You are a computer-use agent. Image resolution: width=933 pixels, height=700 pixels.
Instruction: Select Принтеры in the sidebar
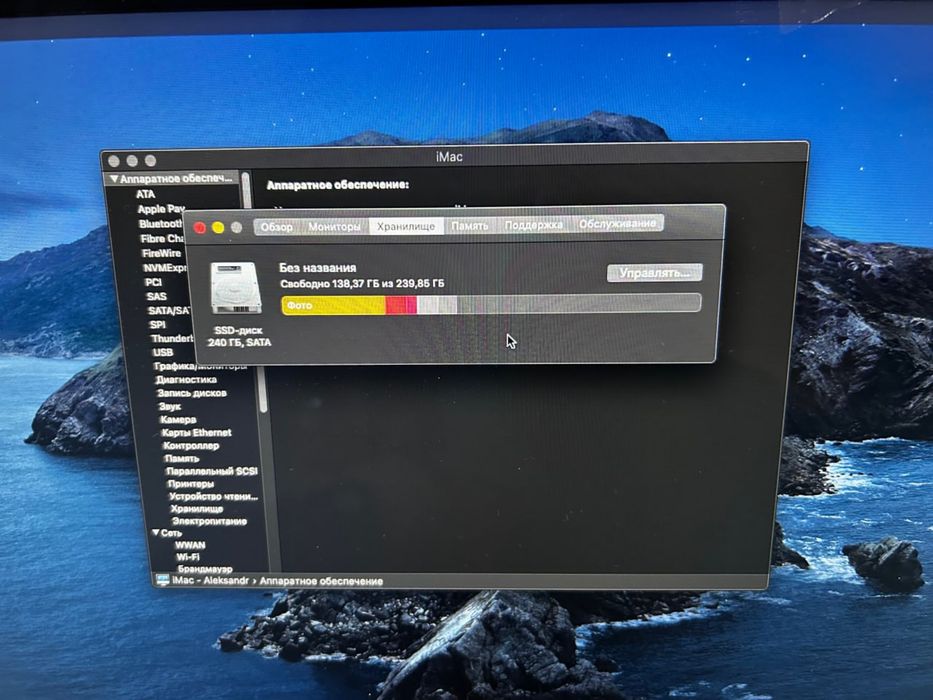click(190, 484)
